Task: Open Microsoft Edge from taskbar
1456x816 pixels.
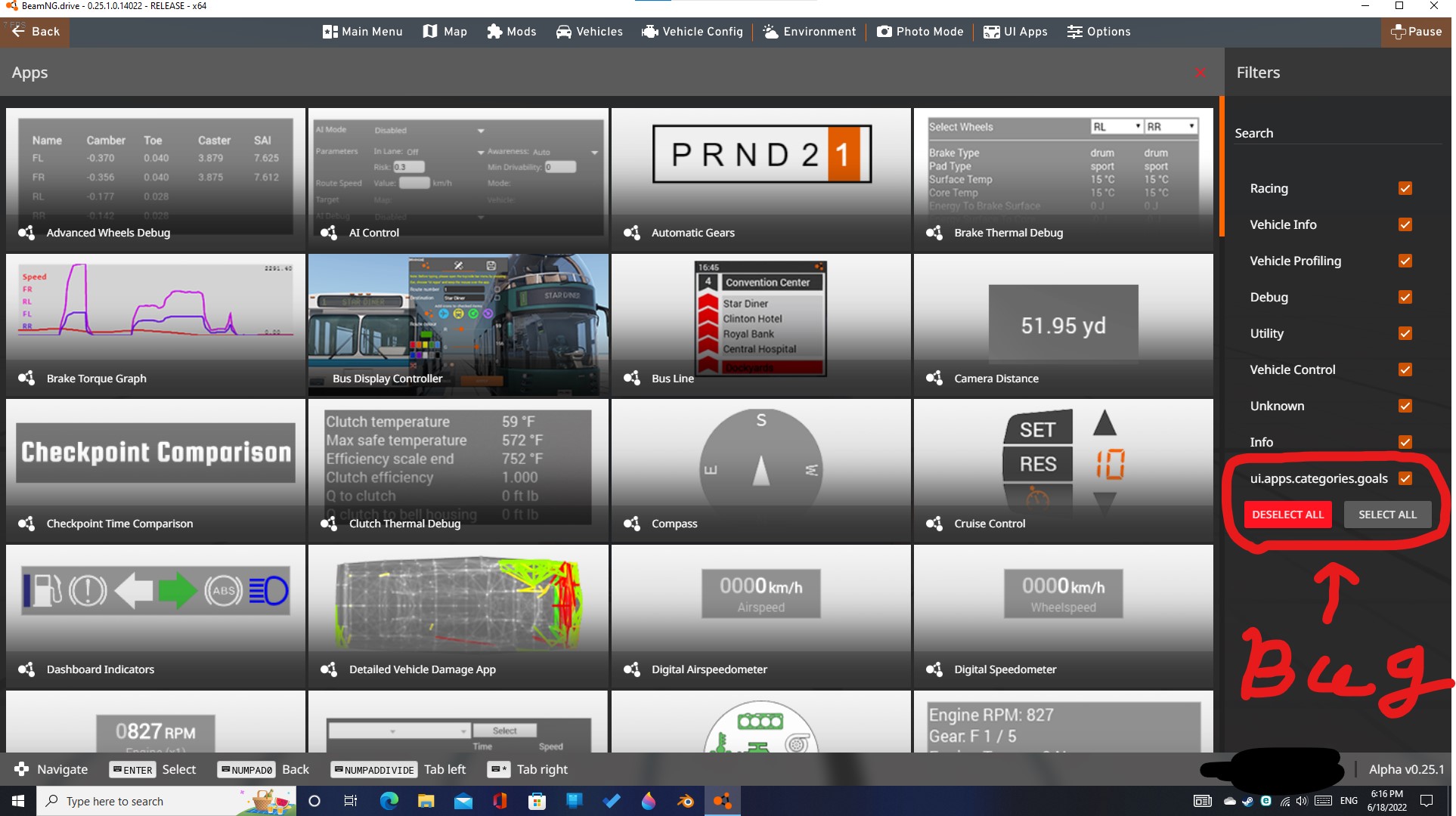Action: (x=389, y=801)
